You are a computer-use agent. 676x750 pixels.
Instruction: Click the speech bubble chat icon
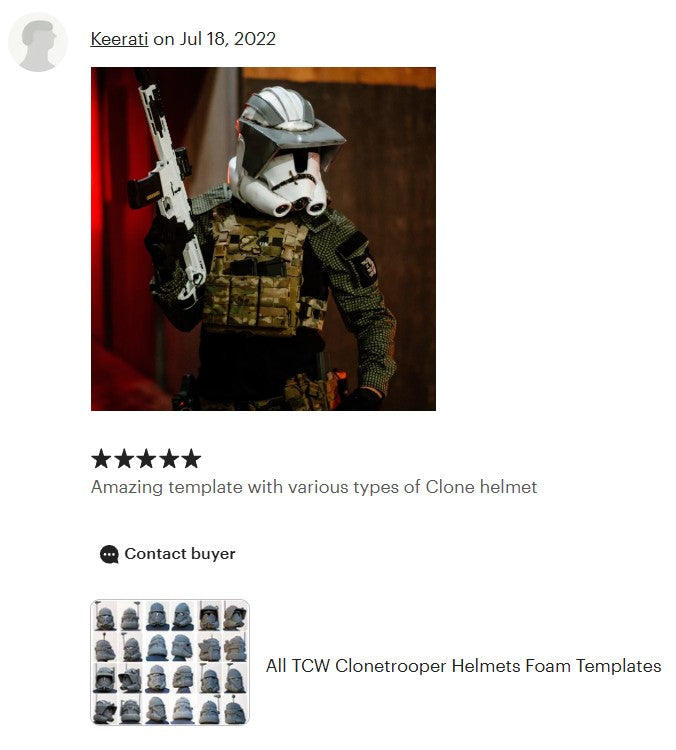(x=109, y=554)
